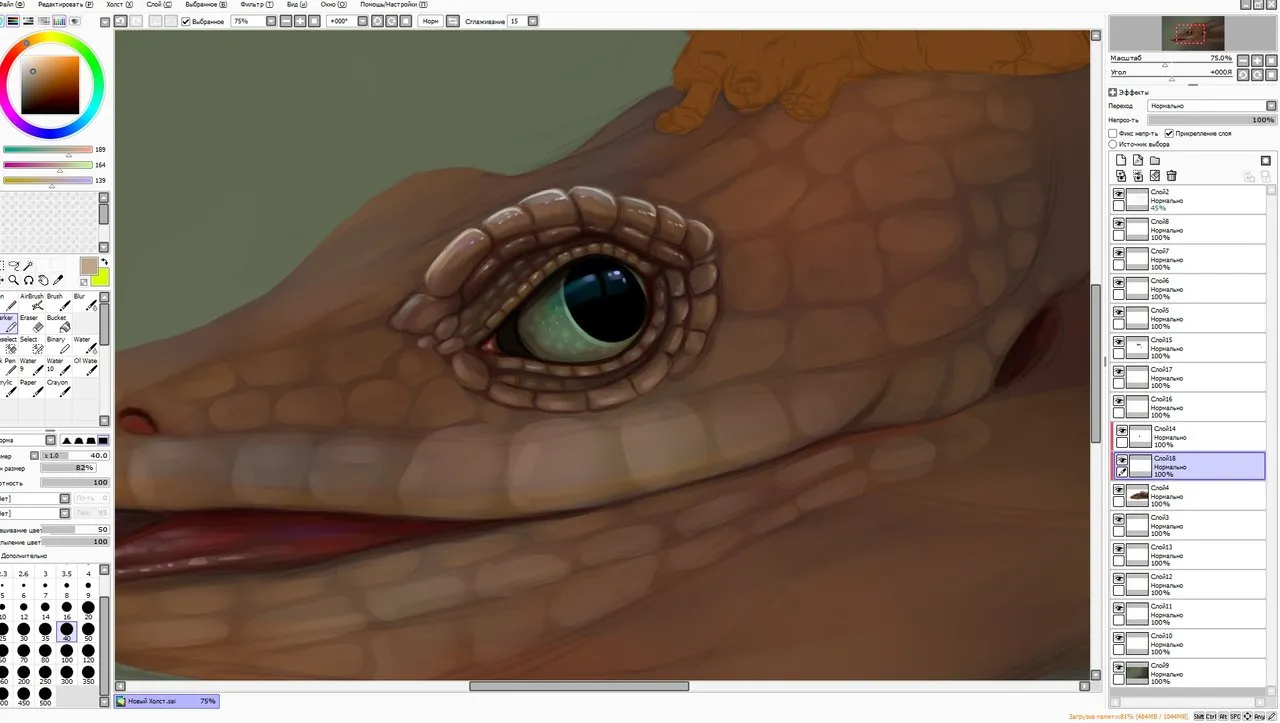Open the brush texture dropdown
This screenshot has height=723, width=1280.
click(x=65, y=513)
